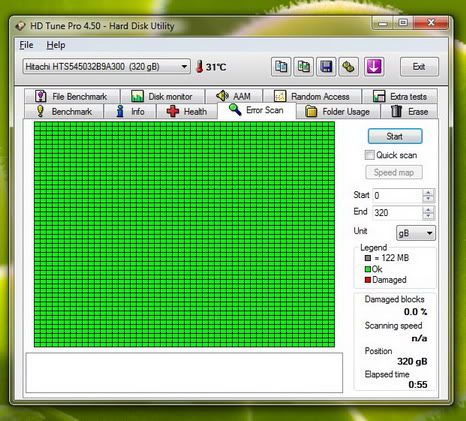This screenshot has width=466, height=421.
Task: Click the copy screenshot to clipboard icon
Action: point(304,67)
